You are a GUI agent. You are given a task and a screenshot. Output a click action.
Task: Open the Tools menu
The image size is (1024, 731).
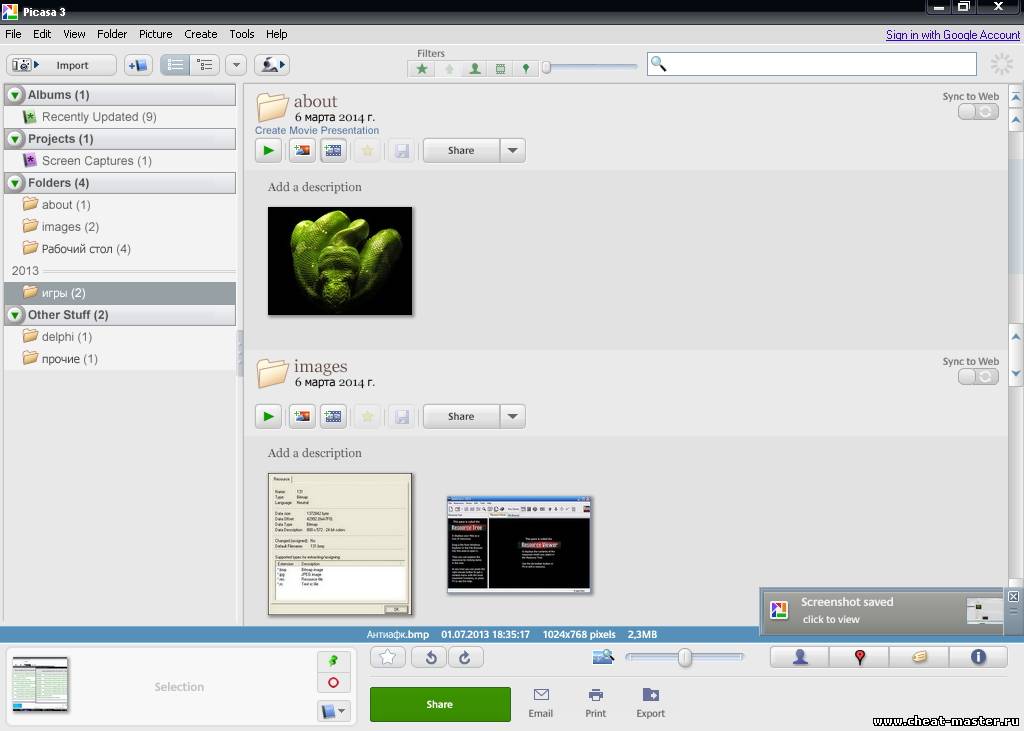point(242,34)
